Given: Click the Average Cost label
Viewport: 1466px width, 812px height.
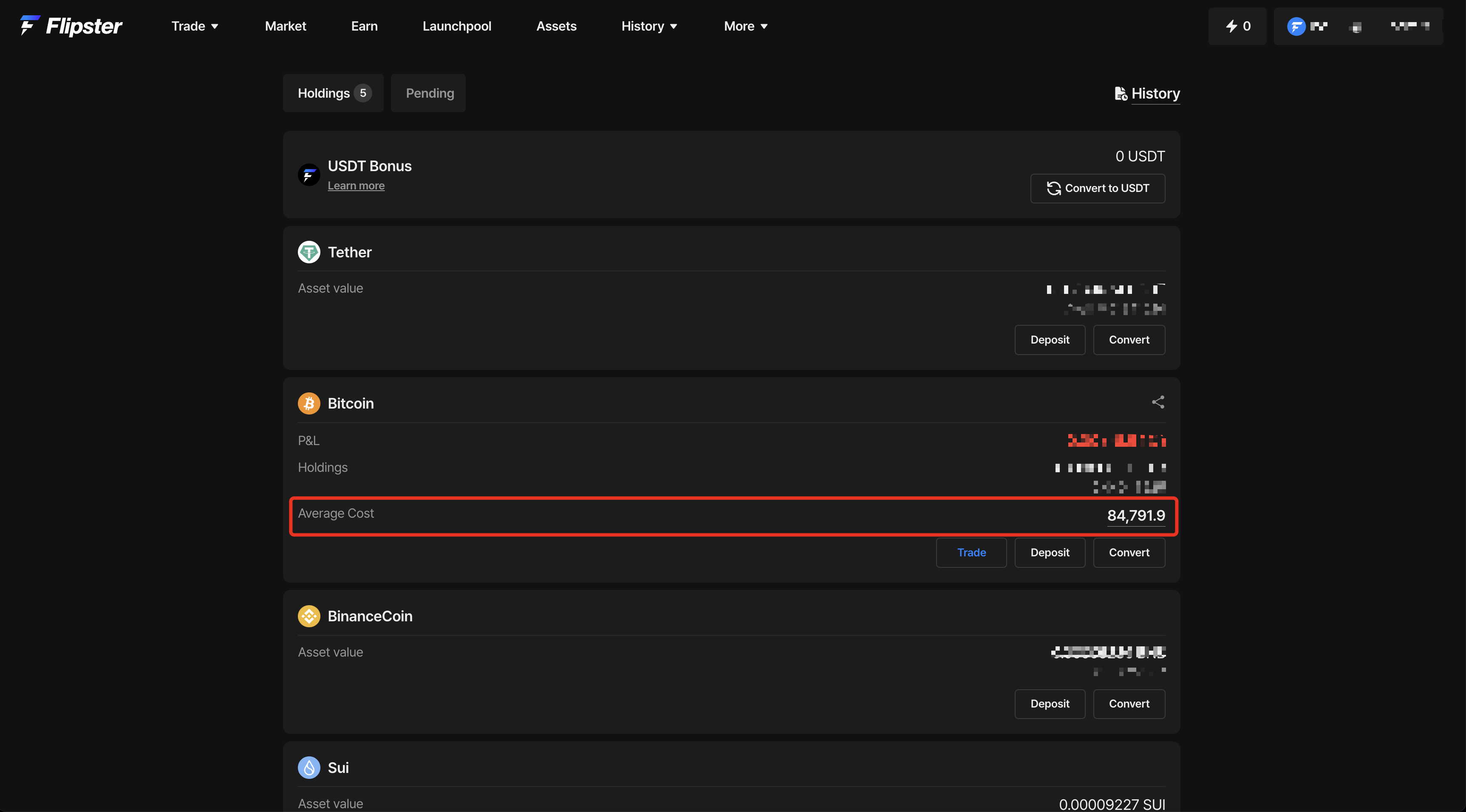Looking at the screenshot, I should [x=336, y=513].
